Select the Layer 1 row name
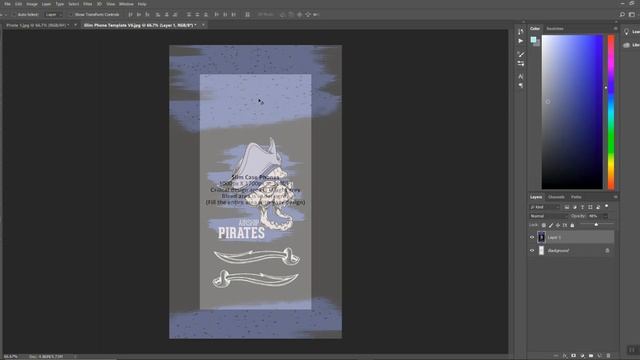This screenshot has height=360, width=640. tap(554, 238)
